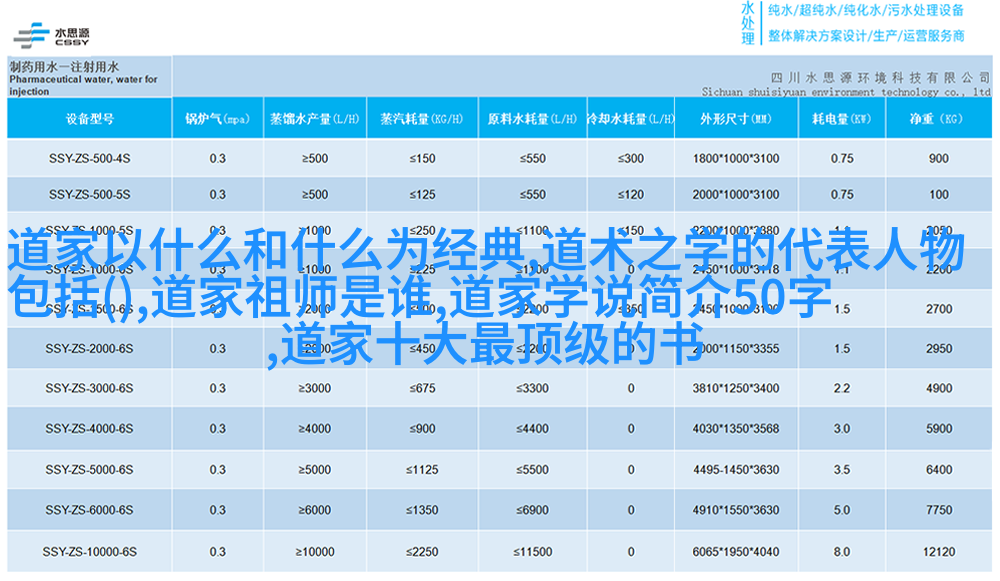
Task: Click the SSY-ZS-3000-6S model cell
Action: pos(89,388)
